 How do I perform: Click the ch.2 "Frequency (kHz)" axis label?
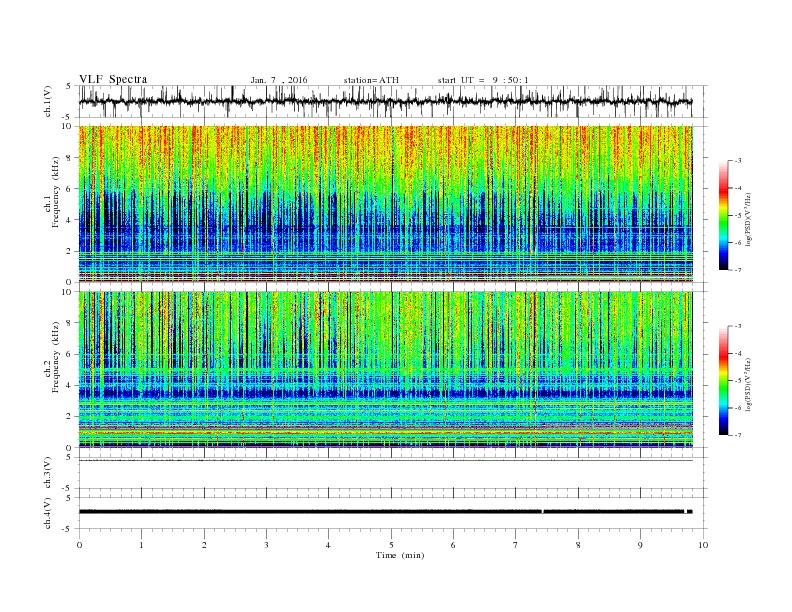pyautogui.click(x=55, y=357)
